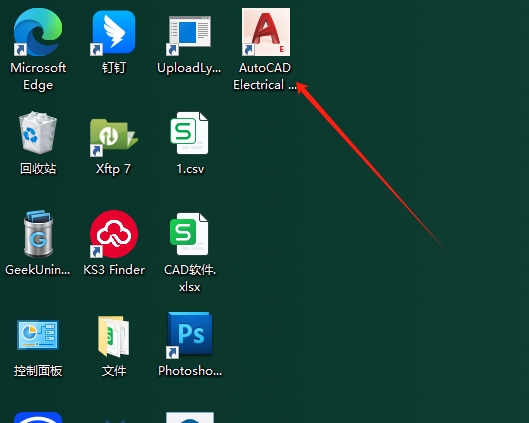This screenshot has width=529, height=423.
Task: Select the 钉钉 DingTalk shortcut icon
Action: point(114,32)
